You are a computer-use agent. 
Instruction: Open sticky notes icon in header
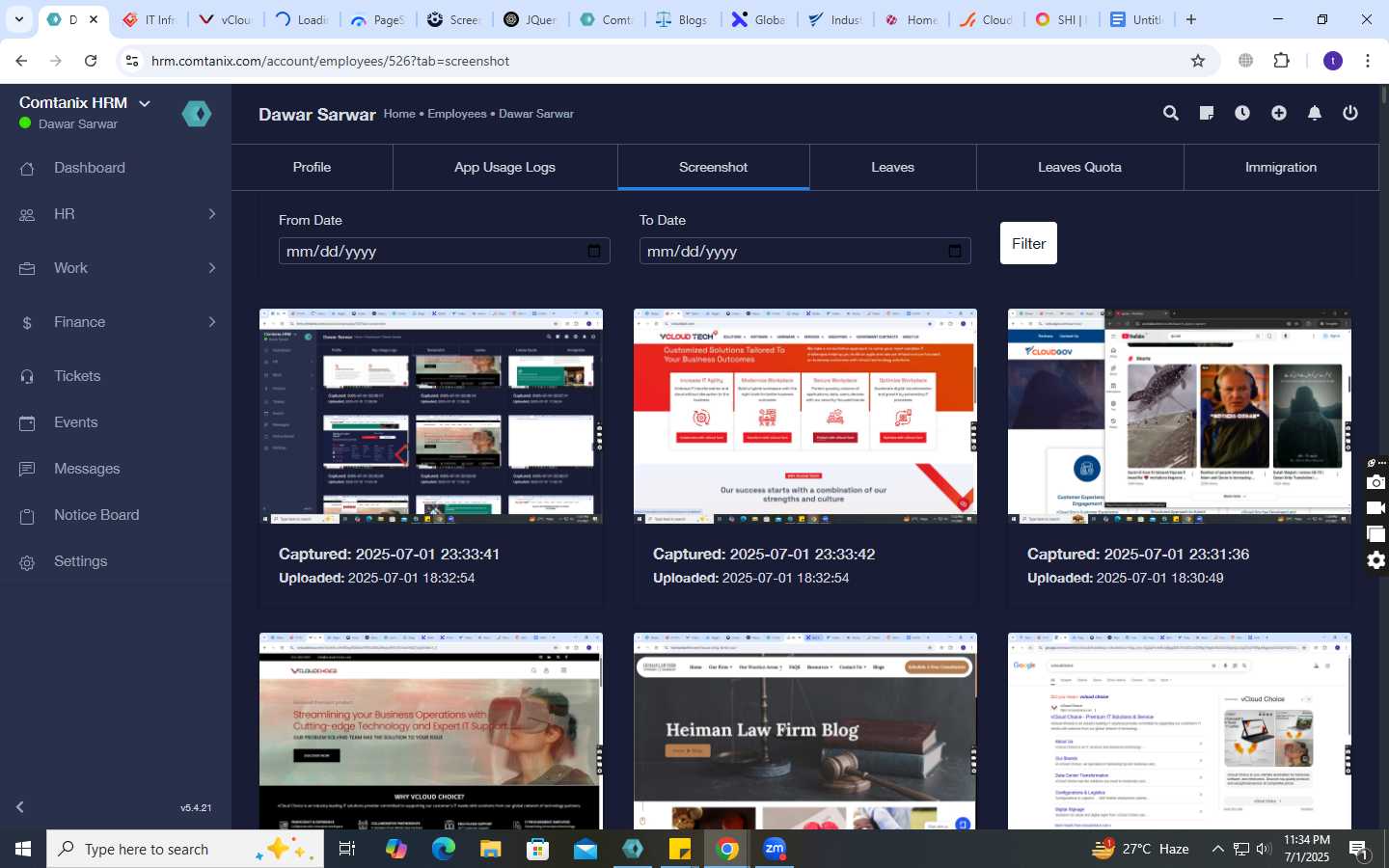pos(1207,113)
